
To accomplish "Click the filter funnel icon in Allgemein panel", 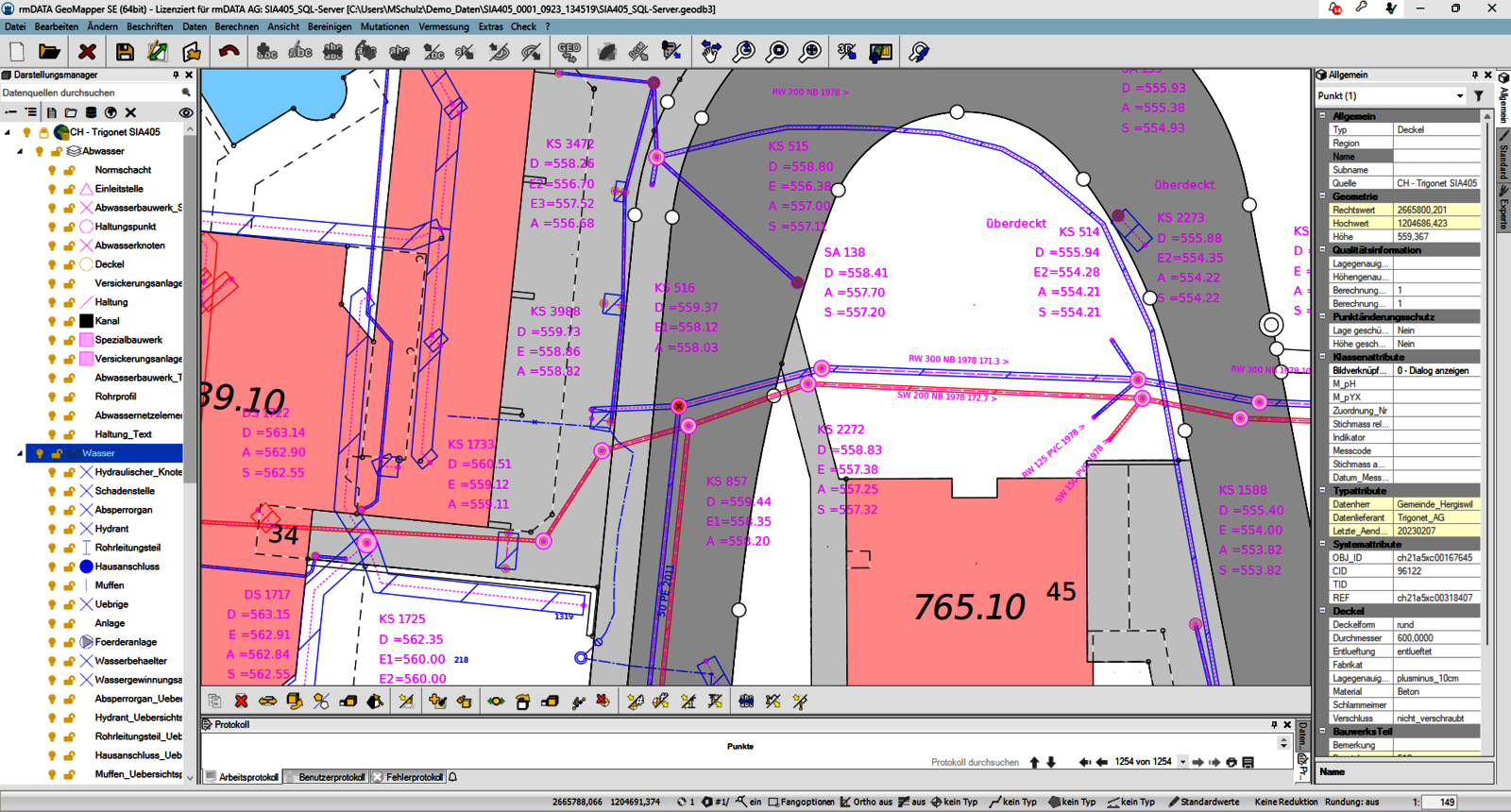I will point(1479,95).
